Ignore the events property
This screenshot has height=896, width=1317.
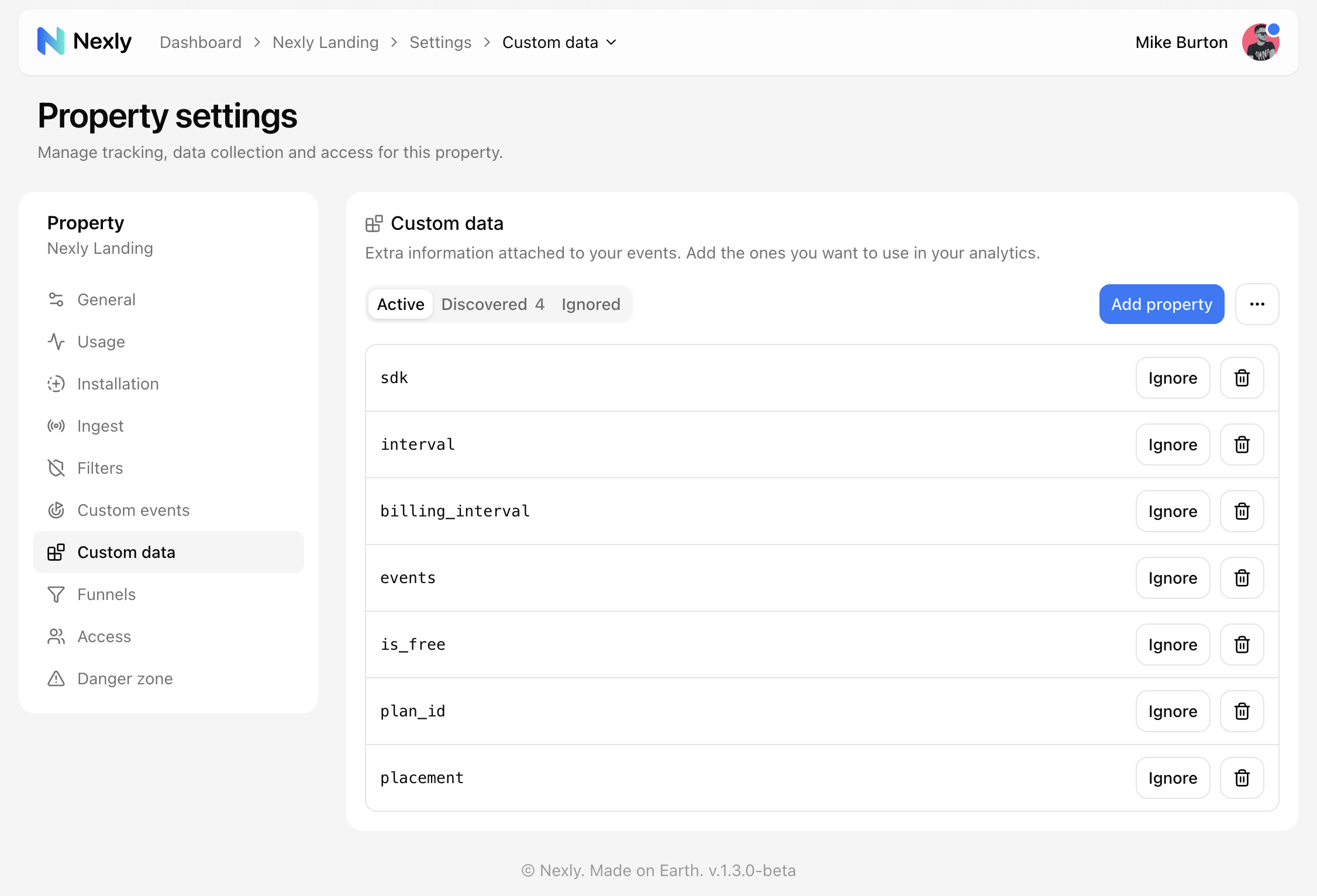click(x=1173, y=578)
